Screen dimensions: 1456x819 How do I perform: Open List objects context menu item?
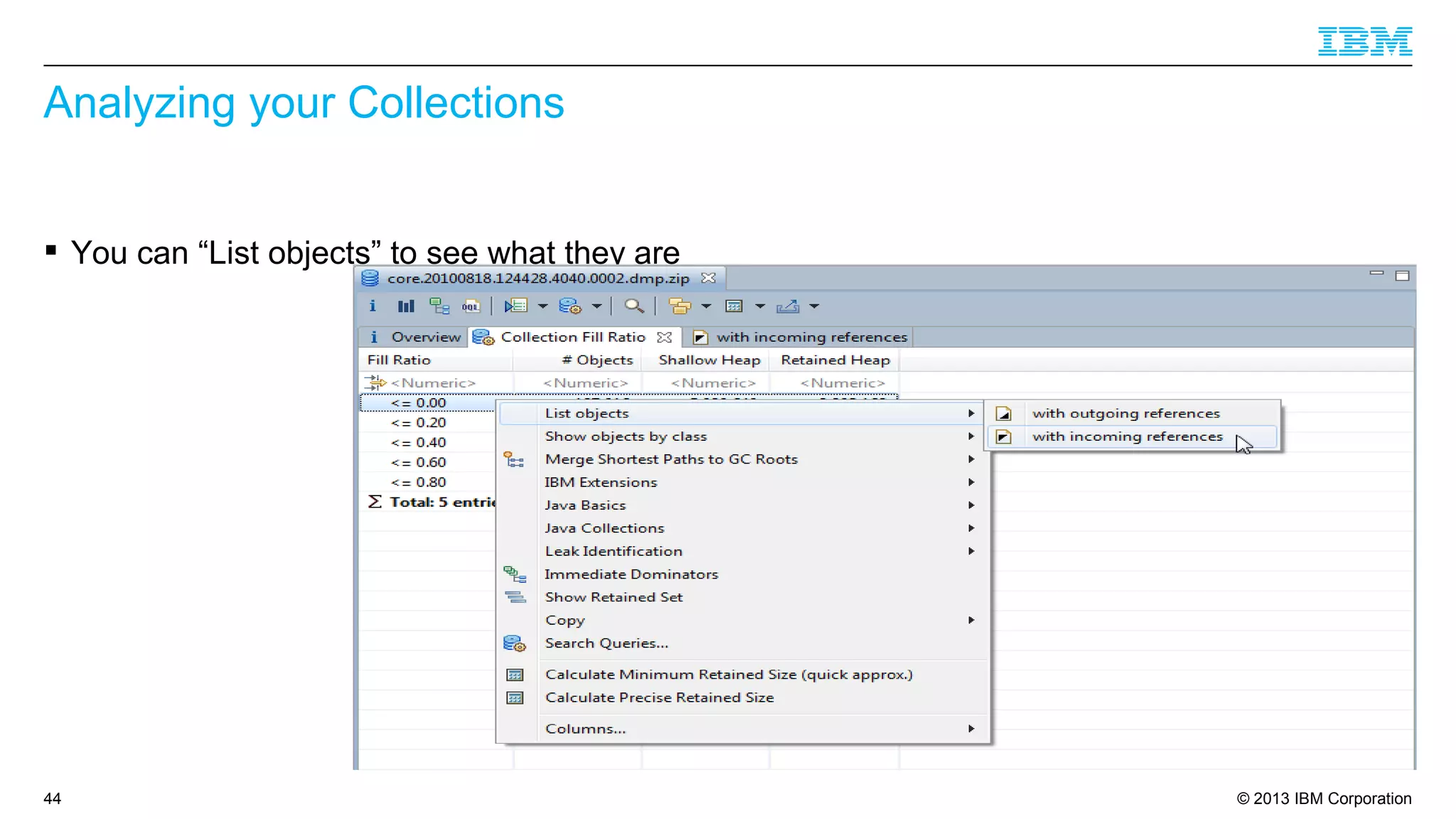742,413
